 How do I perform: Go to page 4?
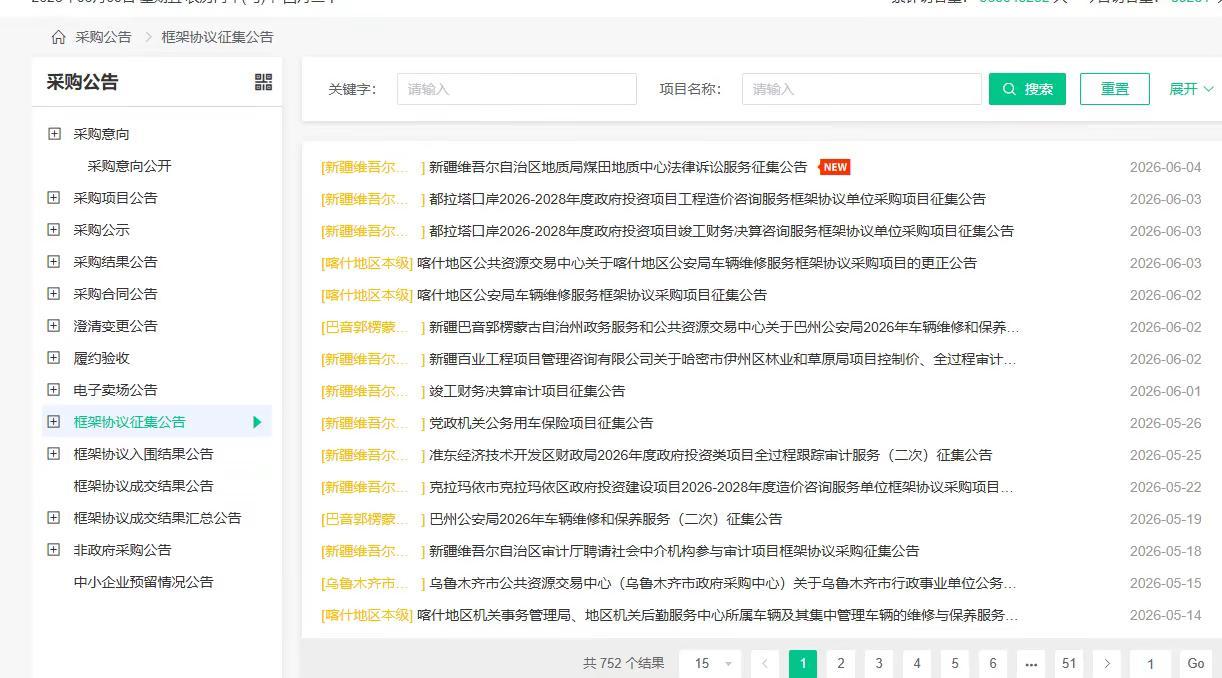(x=917, y=663)
